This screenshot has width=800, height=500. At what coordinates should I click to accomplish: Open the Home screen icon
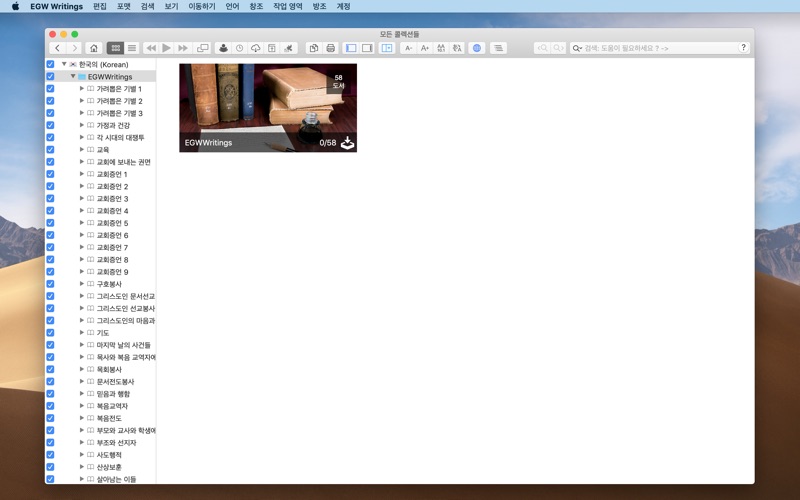pos(94,48)
